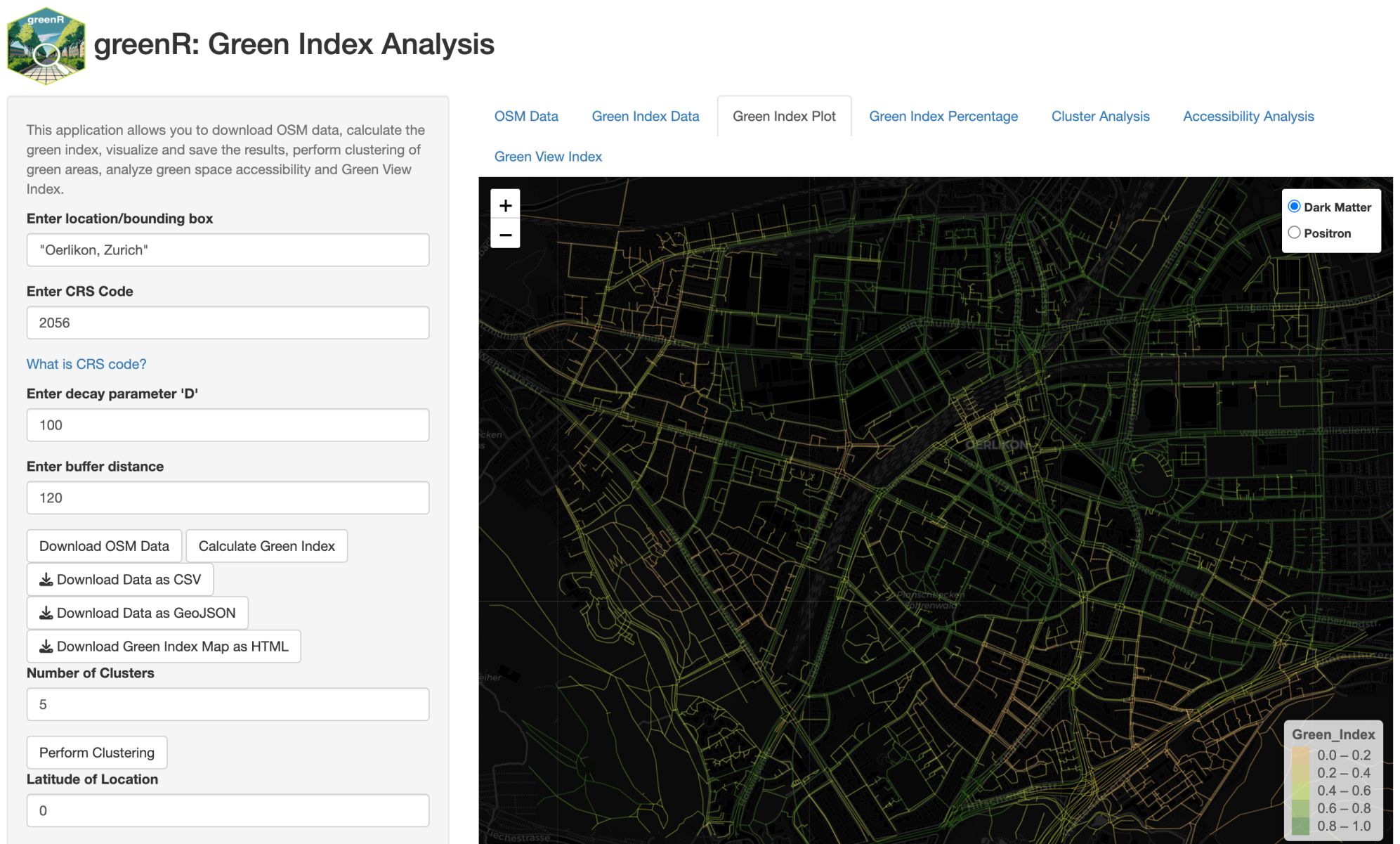Viewport: 1400px width, 844px height.
Task: Select the Dark Matter basemap radio
Action: tap(1294, 207)
